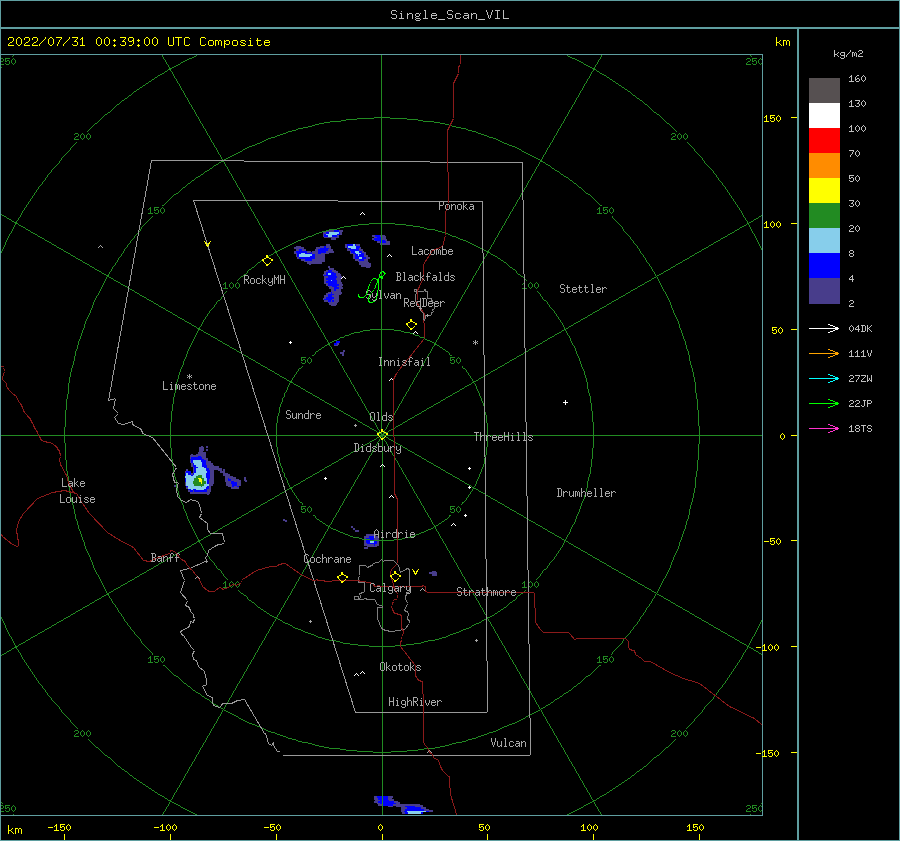Click the purple 4 kg/m2 legend swatch

(824, 290)
